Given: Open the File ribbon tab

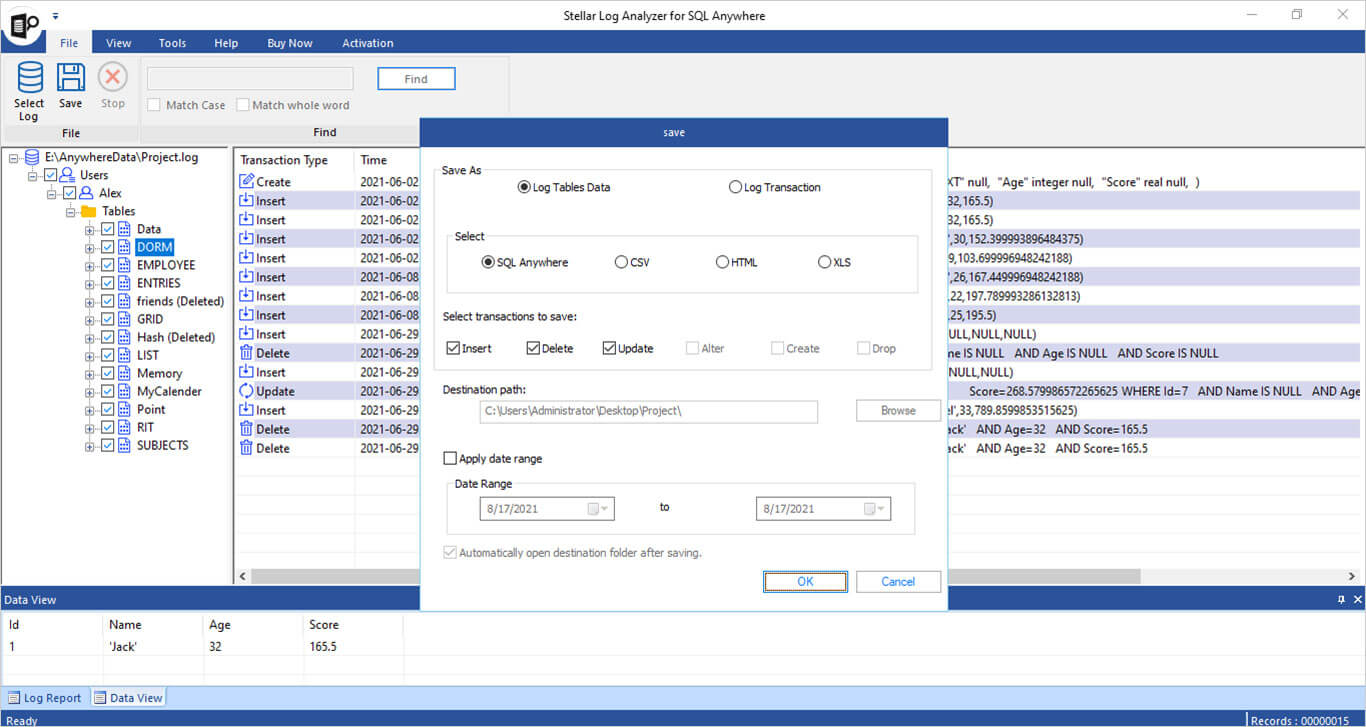Looking at the screenshot, I should tap(69, 43).
